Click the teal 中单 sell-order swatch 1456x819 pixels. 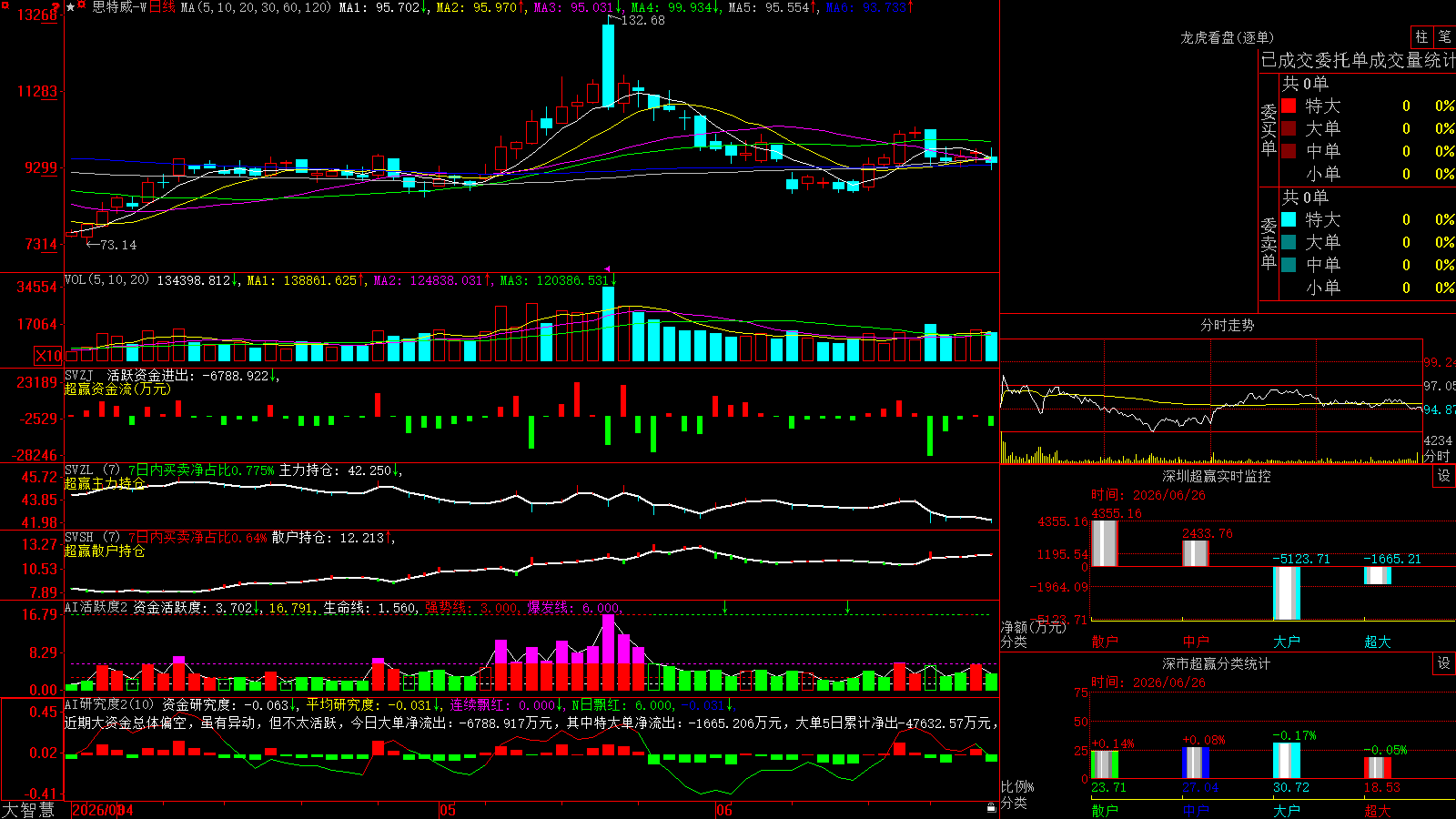[1289, 265]
